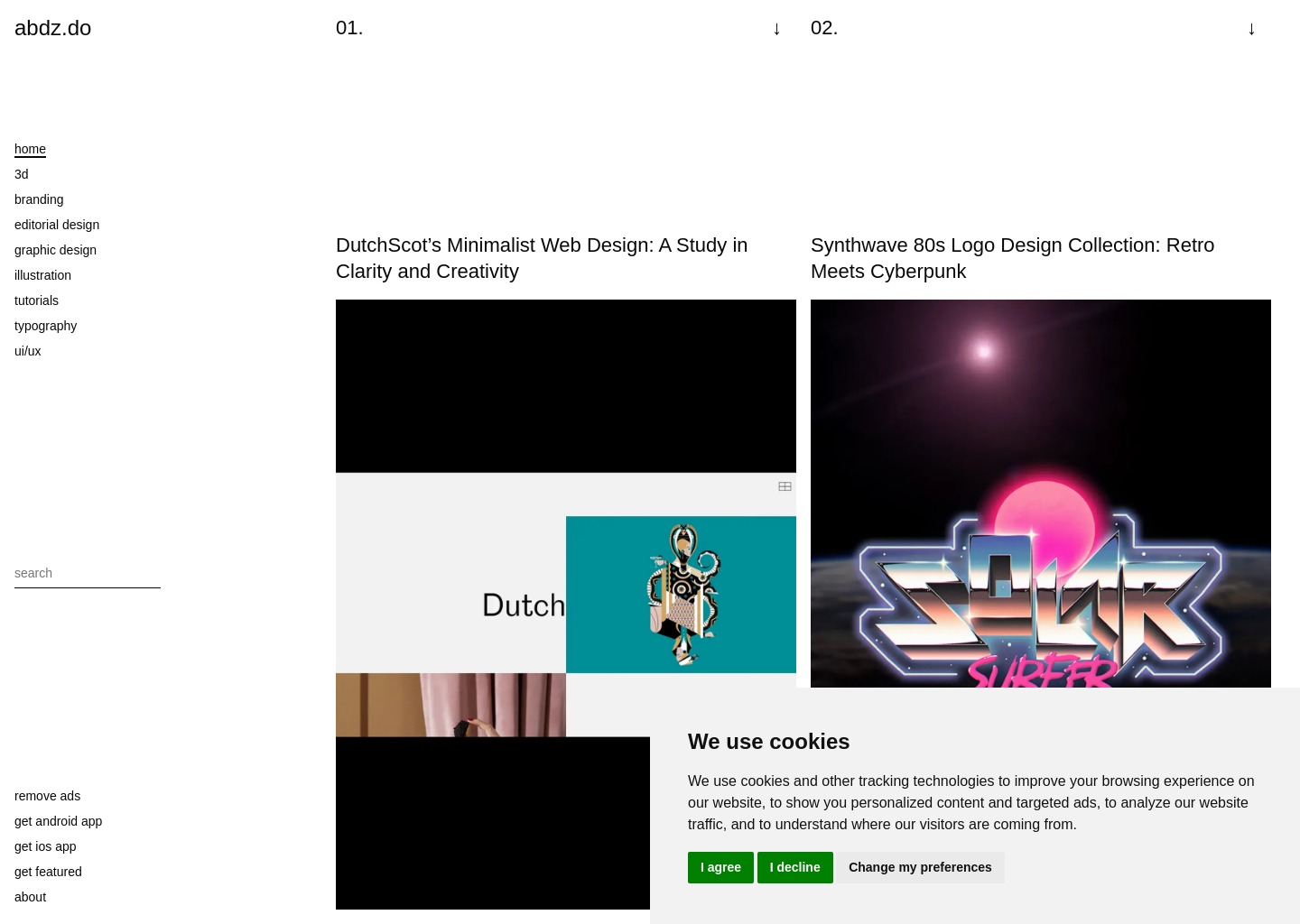Screen dimensions: 1300x924
Task: Open the about link
Action: (x=30, y=897)
